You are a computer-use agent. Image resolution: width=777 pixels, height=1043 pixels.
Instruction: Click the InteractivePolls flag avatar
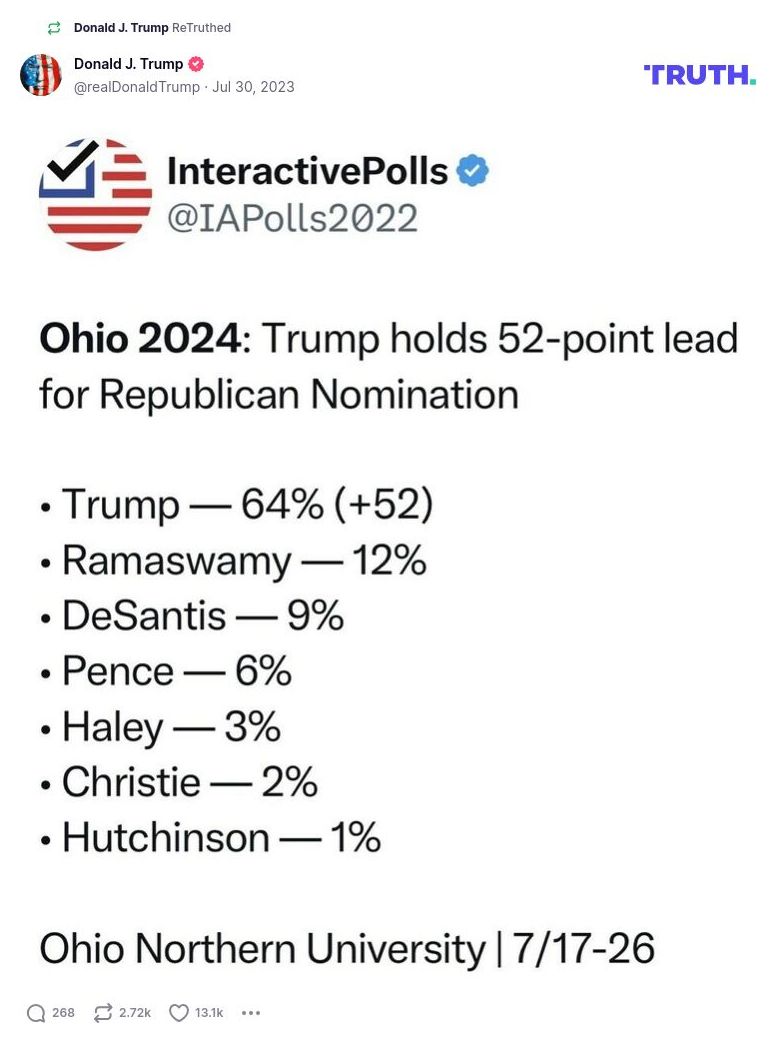tap(95, 193)
